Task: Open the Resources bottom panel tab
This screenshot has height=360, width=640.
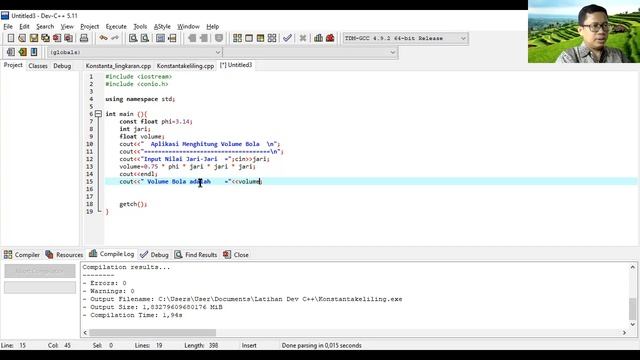Action: click(64, 255)
